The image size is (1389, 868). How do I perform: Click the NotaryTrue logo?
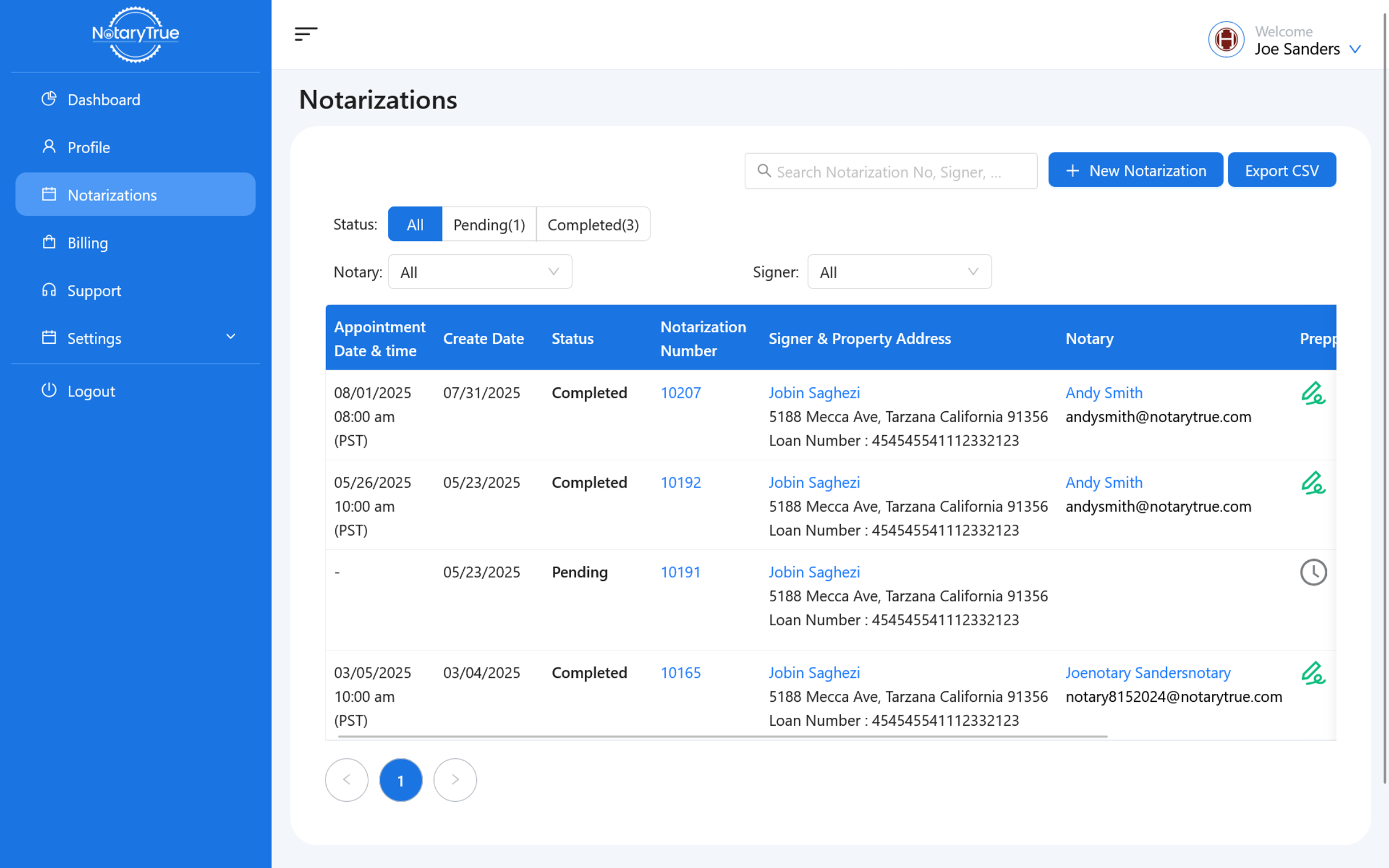[x=135, y=34]
